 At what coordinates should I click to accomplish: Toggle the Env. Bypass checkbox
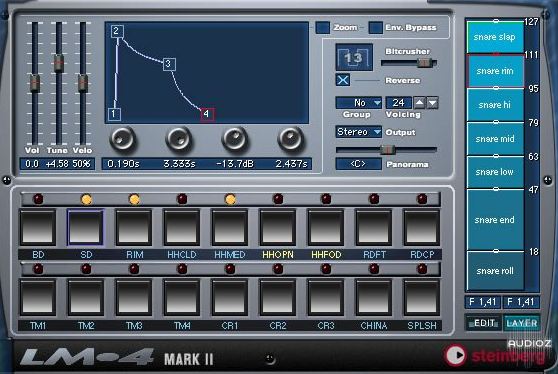click(x=375, y=28)
